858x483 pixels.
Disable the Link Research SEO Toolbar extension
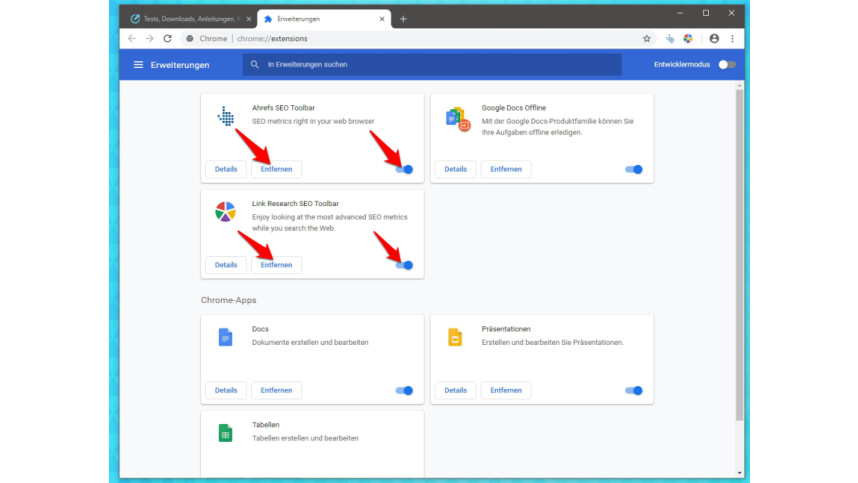pos(404,265)
